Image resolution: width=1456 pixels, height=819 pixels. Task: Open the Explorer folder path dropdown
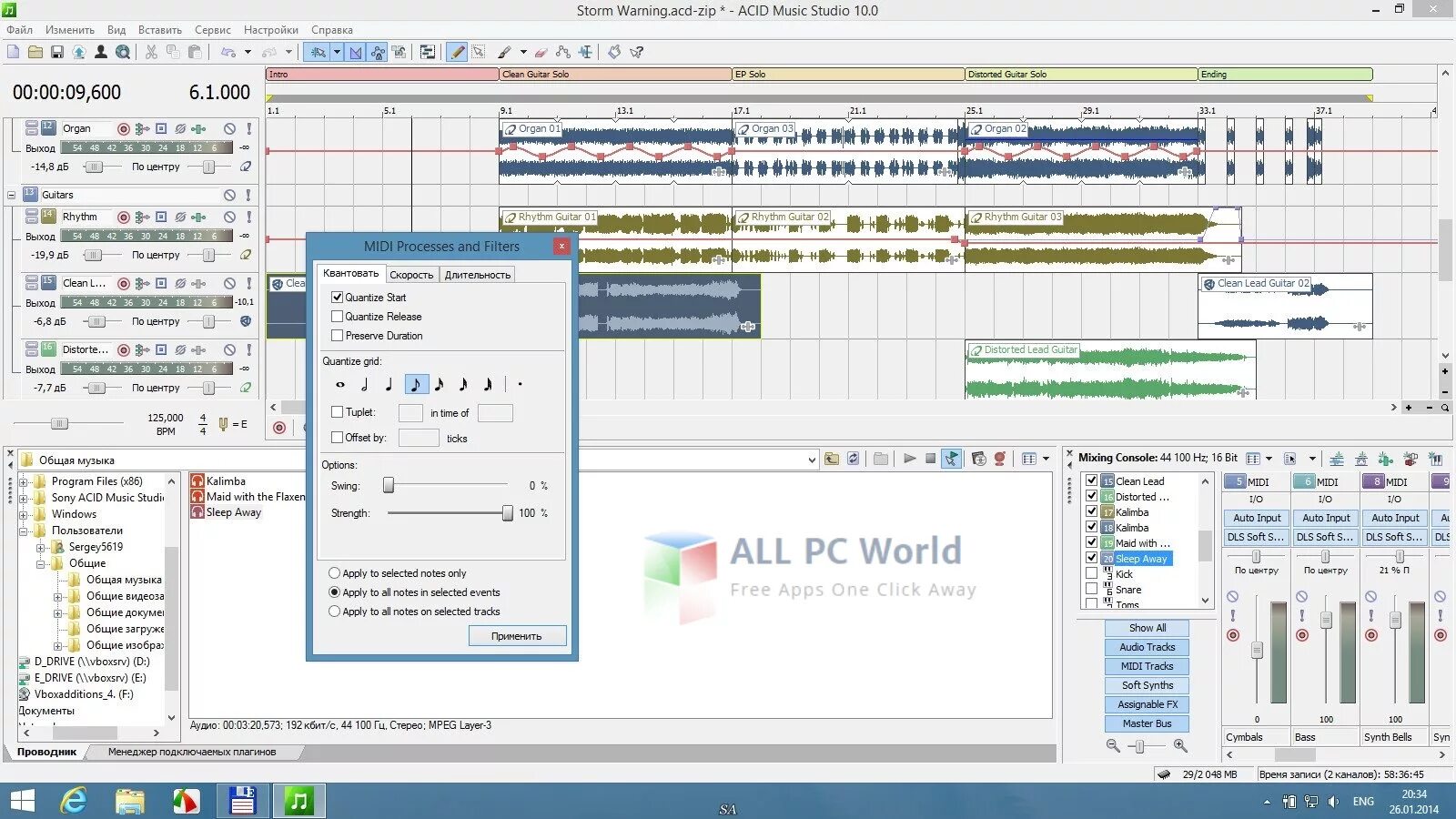click(x=812, y=460)
